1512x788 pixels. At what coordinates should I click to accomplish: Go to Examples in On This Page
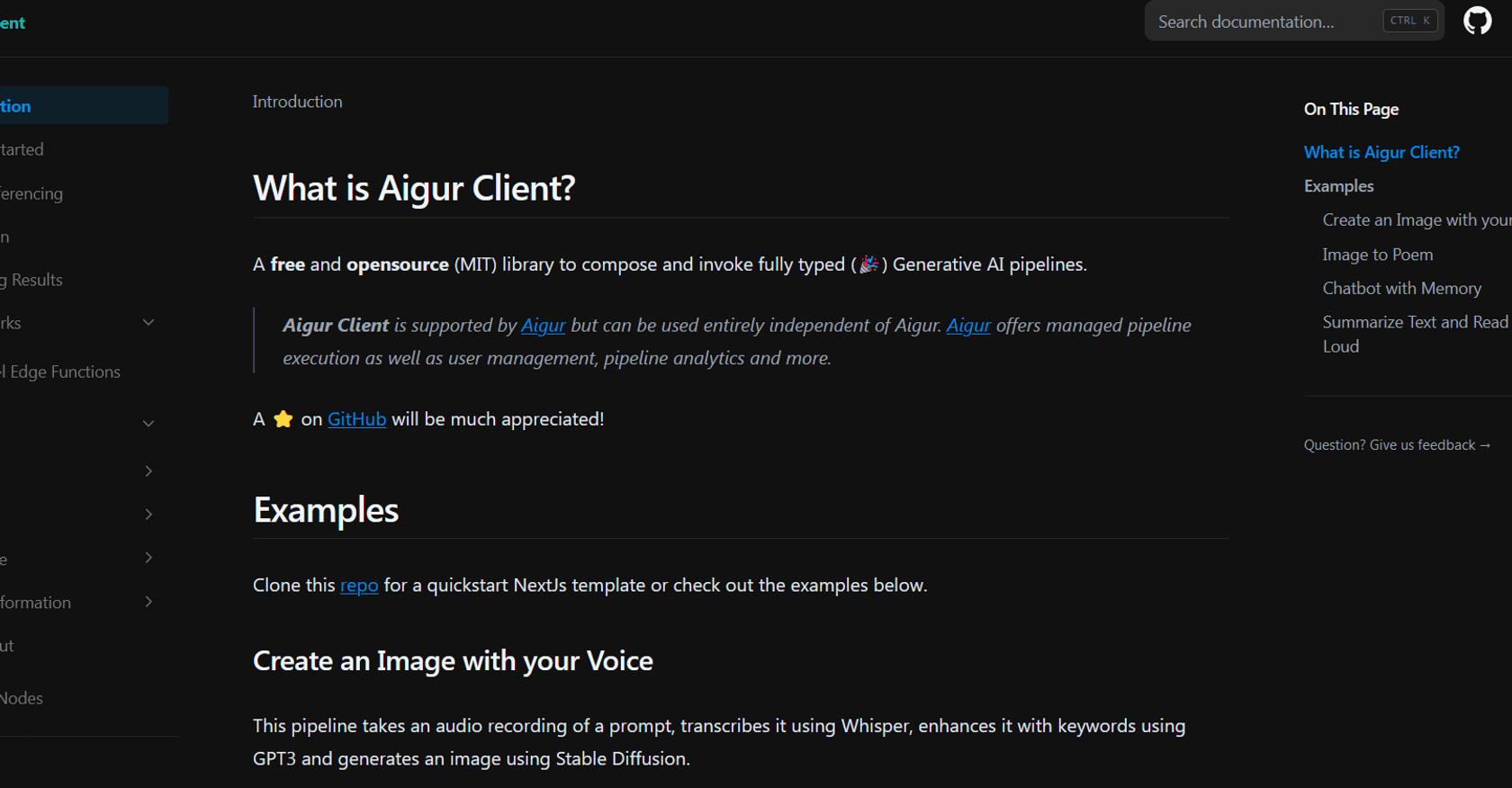1338,186
